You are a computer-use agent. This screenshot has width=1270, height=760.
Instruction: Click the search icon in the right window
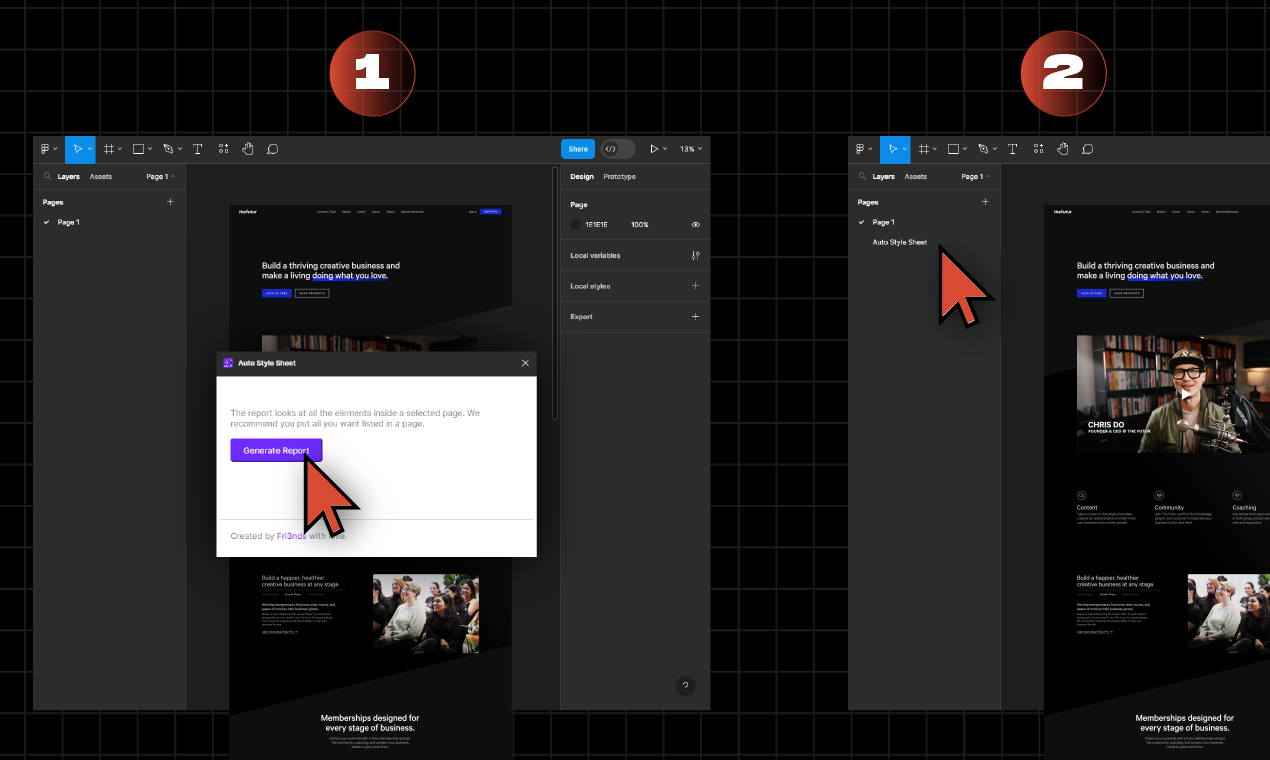coord(862,176)
